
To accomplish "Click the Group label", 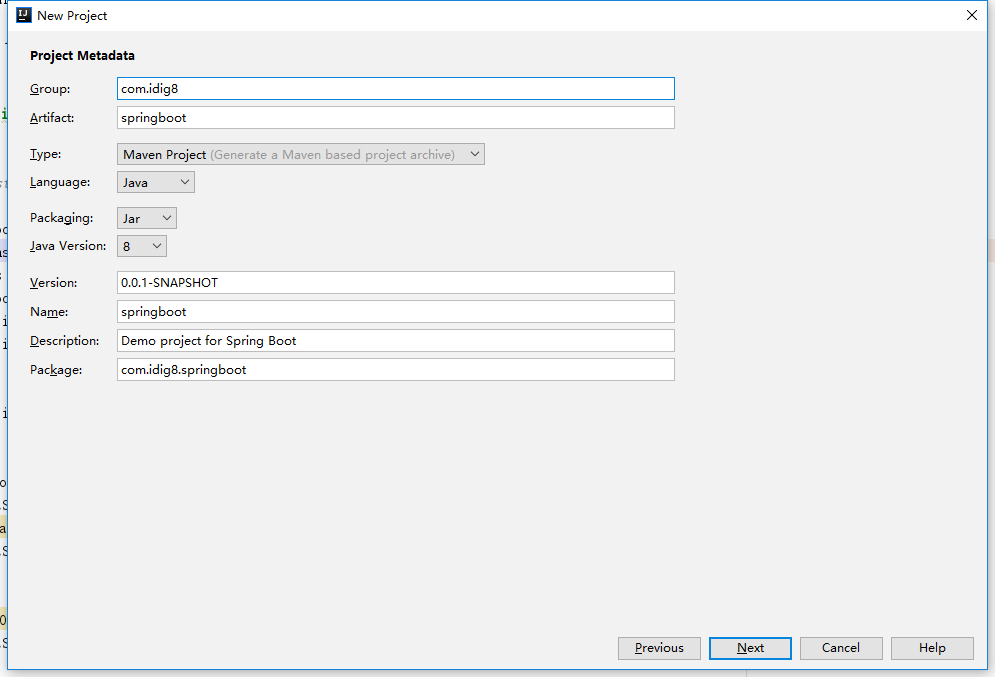I will click(50, 89).
